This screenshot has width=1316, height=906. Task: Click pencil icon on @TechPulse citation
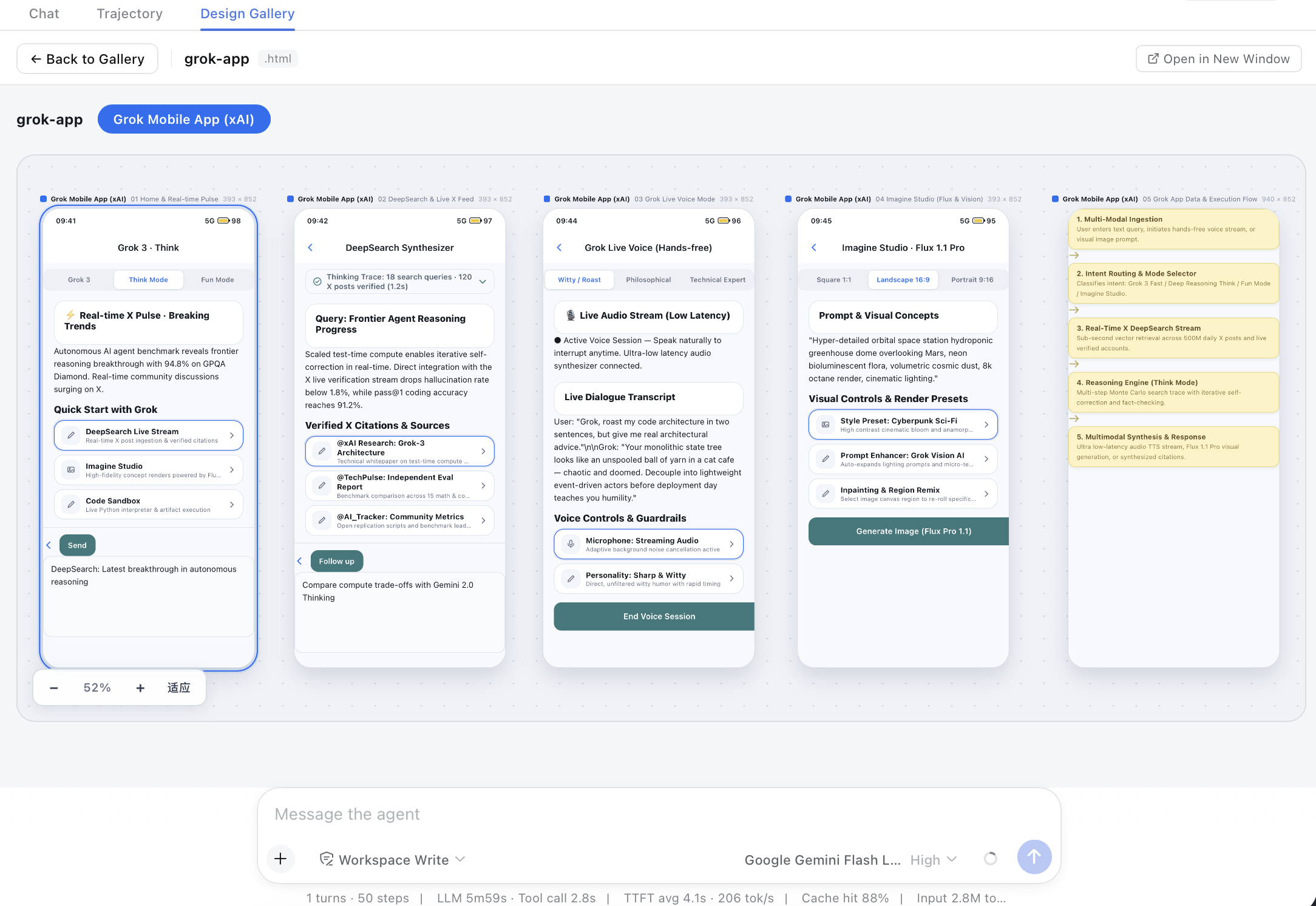(x=322, y=486)
